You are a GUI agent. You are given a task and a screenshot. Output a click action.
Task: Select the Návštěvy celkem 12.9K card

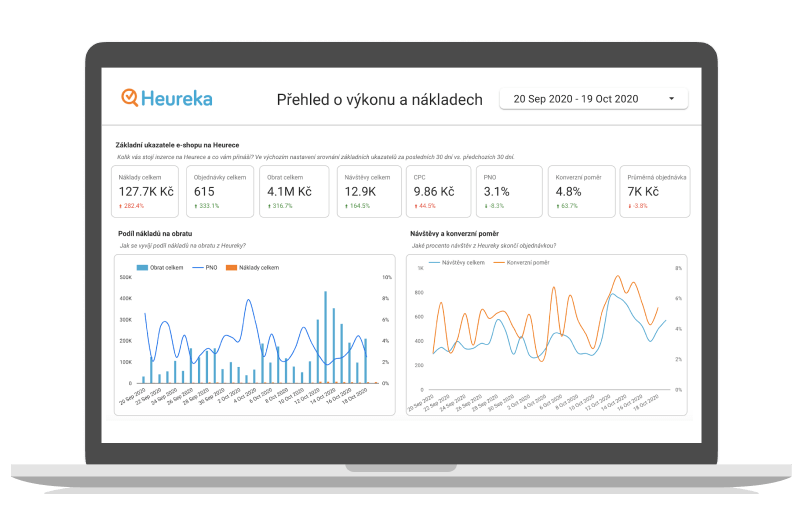367,190
